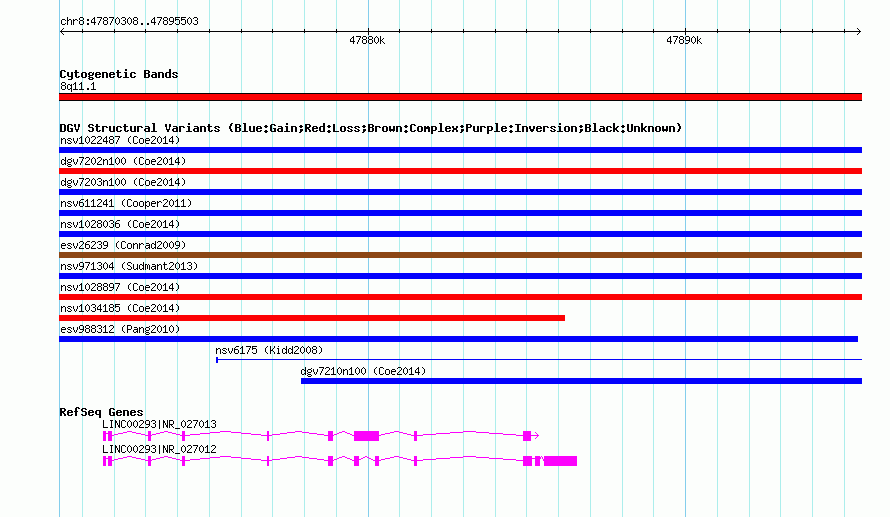Click the blue bar for nsv1028036

(460, 234)
